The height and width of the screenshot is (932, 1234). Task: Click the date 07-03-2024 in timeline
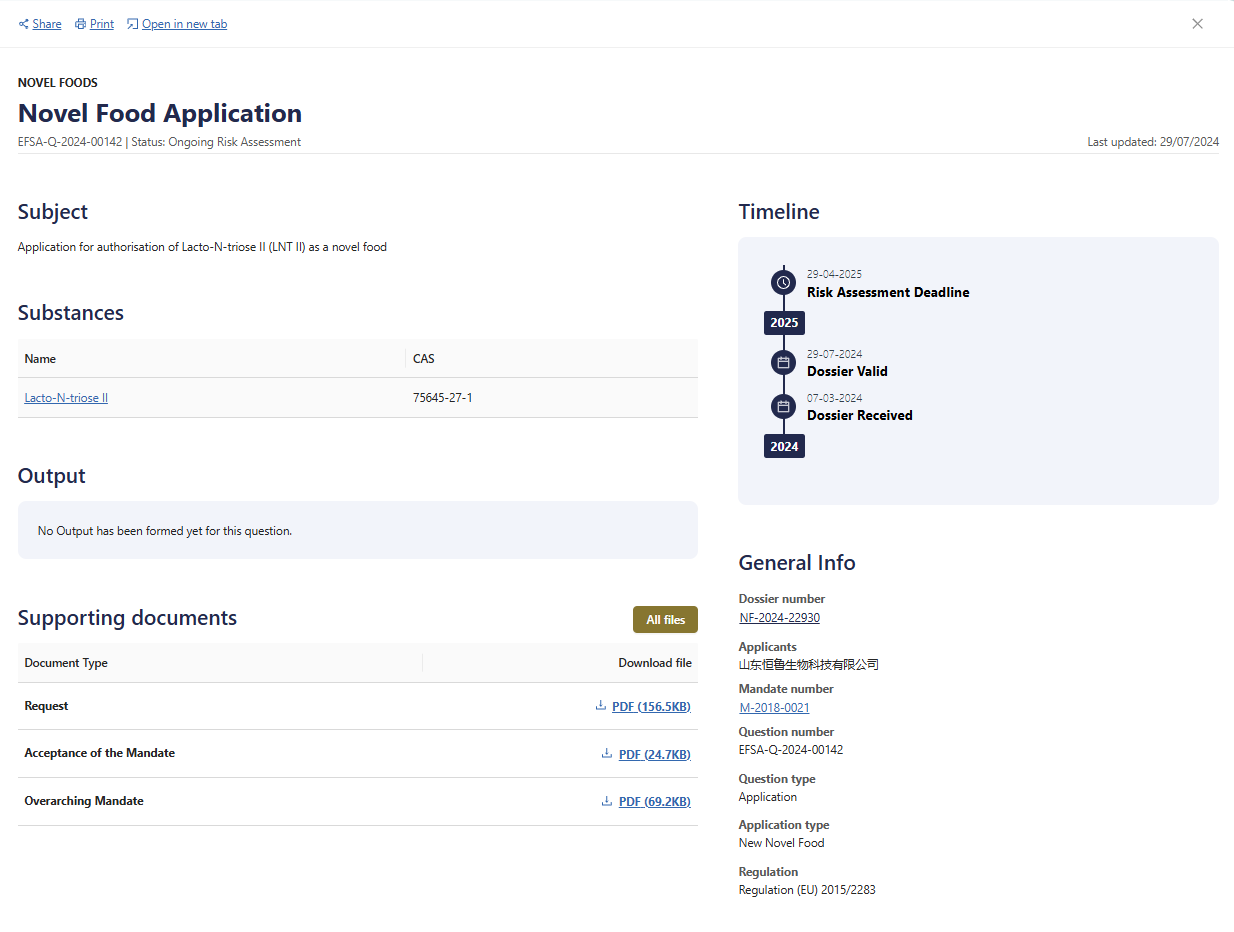point(834,398)
